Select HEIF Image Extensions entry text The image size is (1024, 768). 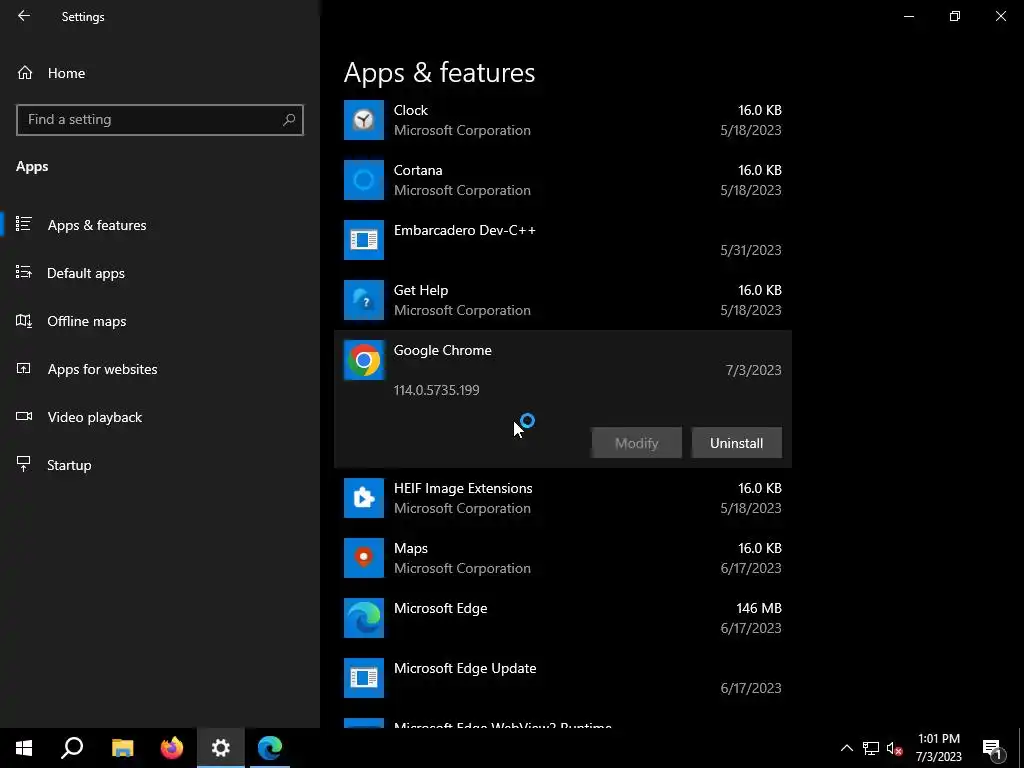463,488
